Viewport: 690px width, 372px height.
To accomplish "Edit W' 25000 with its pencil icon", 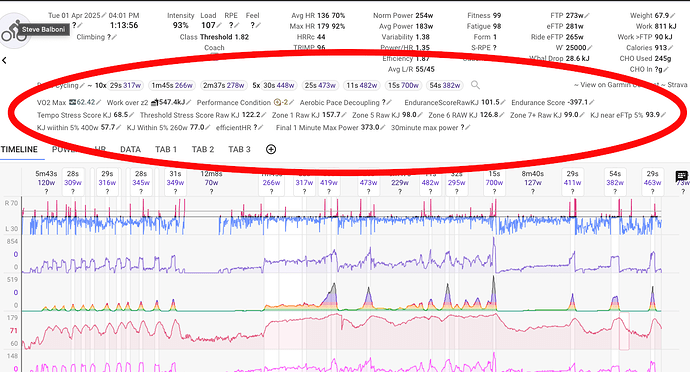I will [590, 48].
